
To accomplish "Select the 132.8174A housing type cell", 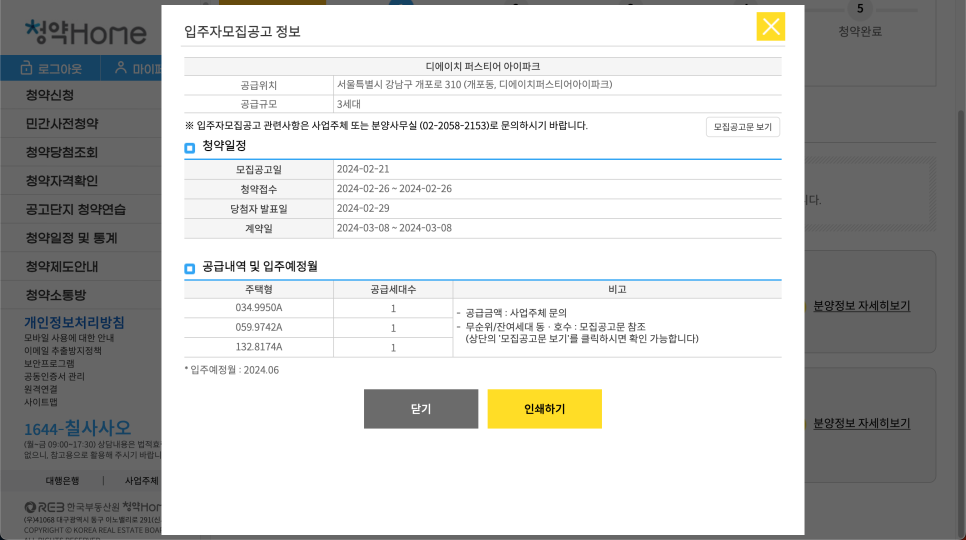I will [x=259, y=347].
